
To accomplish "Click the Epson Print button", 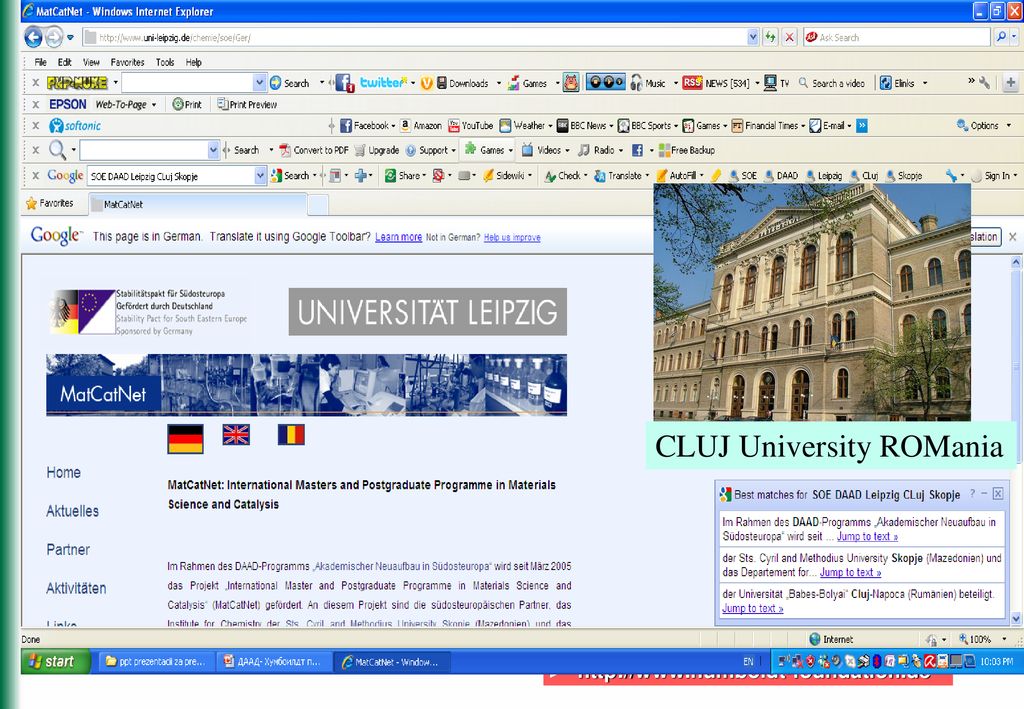I will tap(187, 104).
